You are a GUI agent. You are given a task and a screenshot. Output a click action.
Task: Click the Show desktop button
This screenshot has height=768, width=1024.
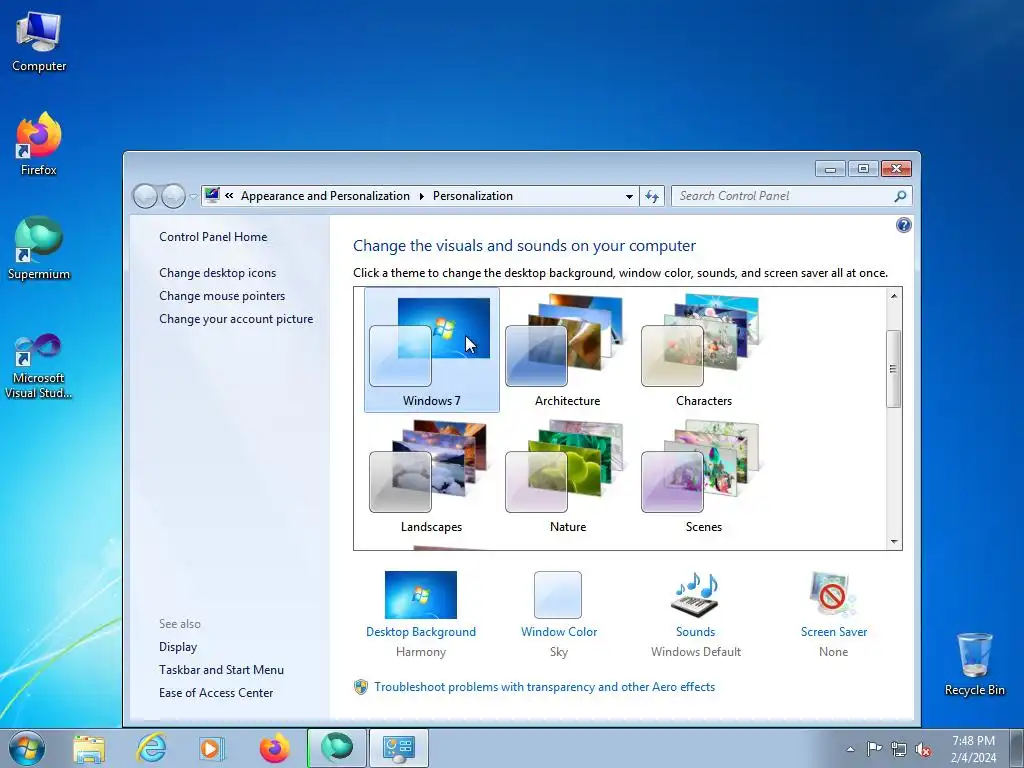coord(1018,748)
